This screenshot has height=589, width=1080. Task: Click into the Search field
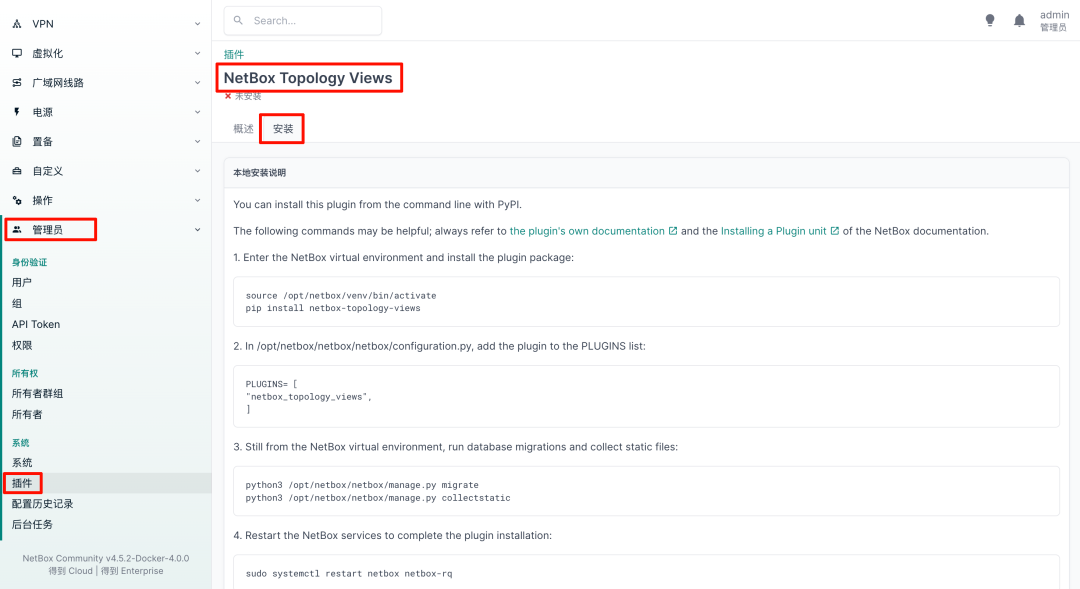303,21
